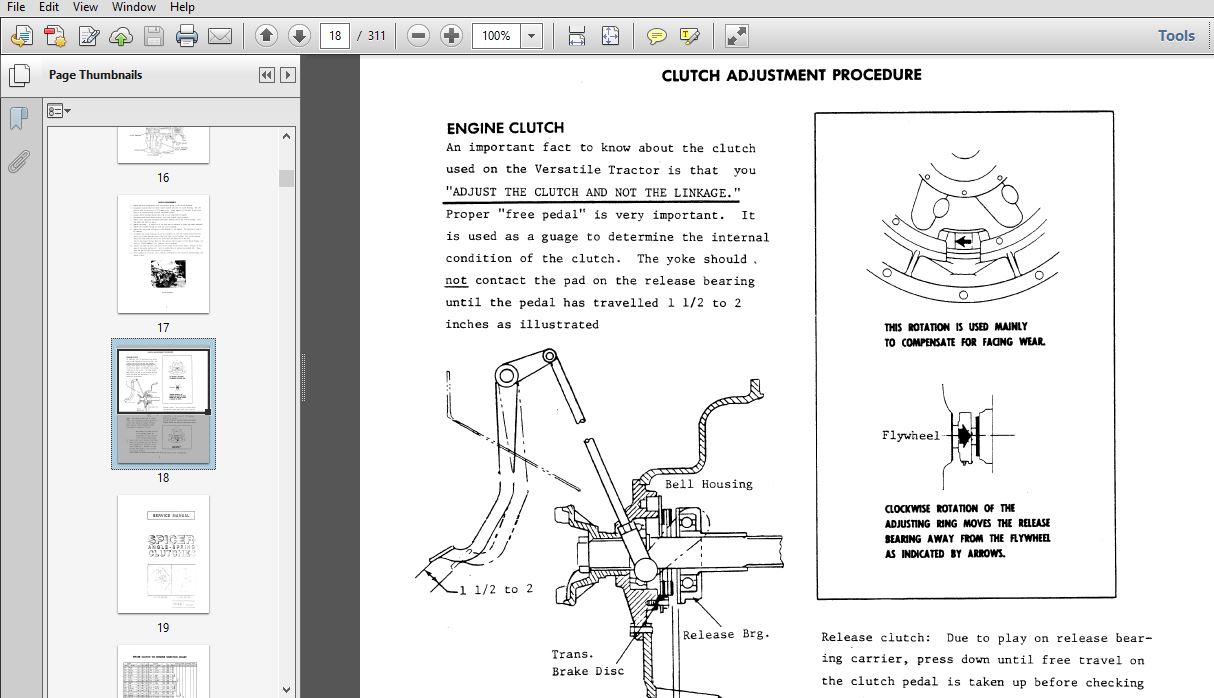Image resolution: width=1214 pixels, height=698 pixels.
Task: Click the "ENGINE CLUTCH" section heading
Action: pos(505,128)
